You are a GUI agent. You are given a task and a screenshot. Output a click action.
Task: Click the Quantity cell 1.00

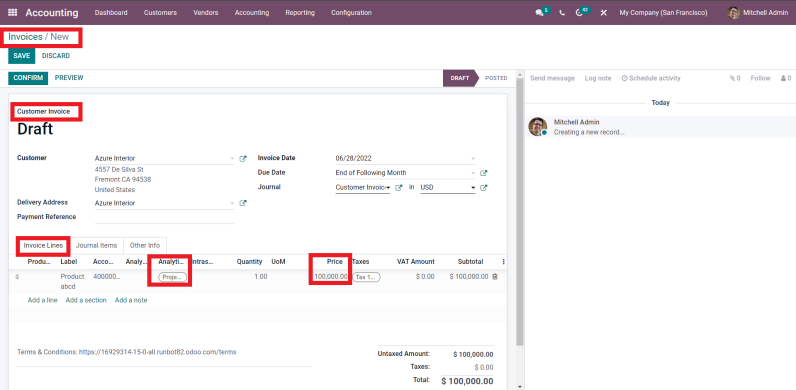click(x=260, y=277)
